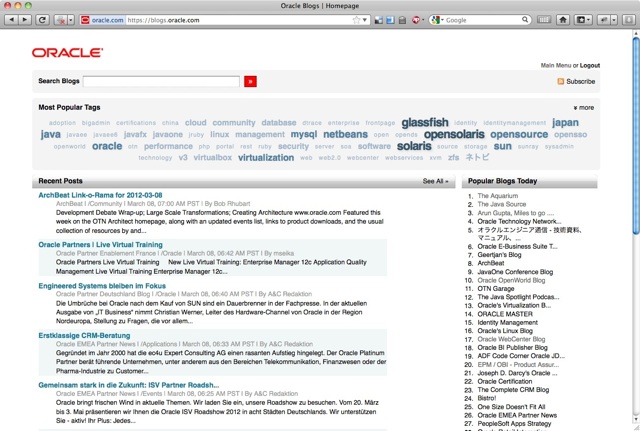
Task: Open 'JavaOne Conference Blog' link
Action: pyautogui.click(x=515, y=272)
